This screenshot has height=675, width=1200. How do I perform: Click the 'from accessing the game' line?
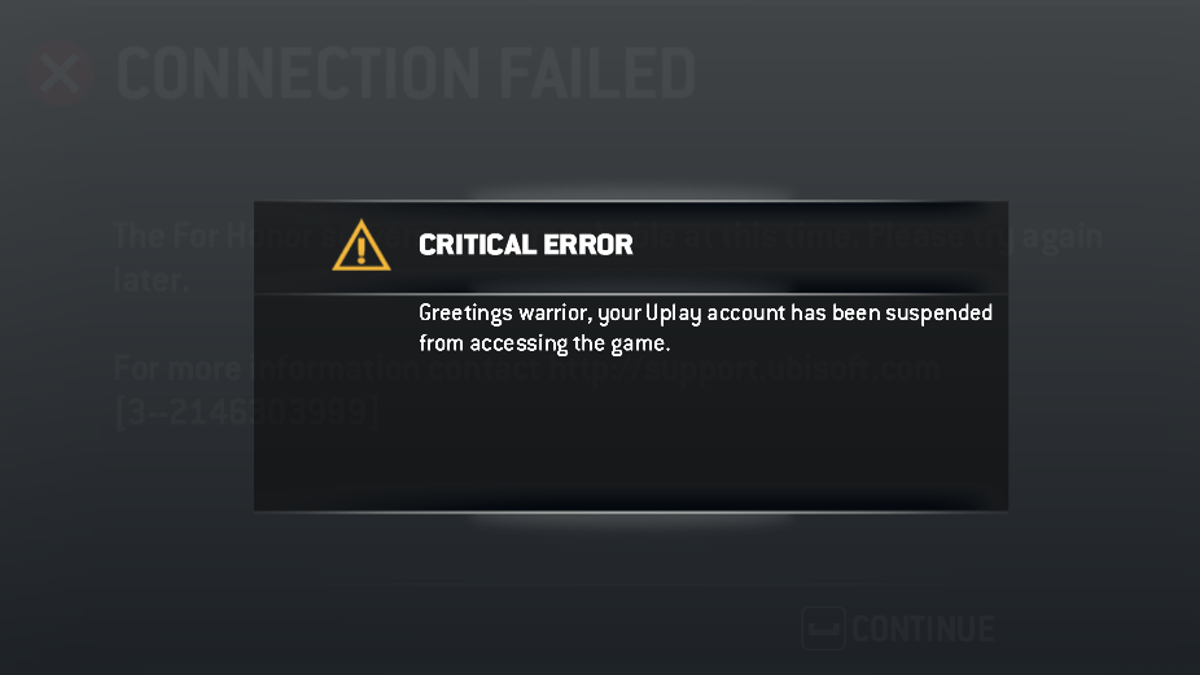tap(543, 344)
